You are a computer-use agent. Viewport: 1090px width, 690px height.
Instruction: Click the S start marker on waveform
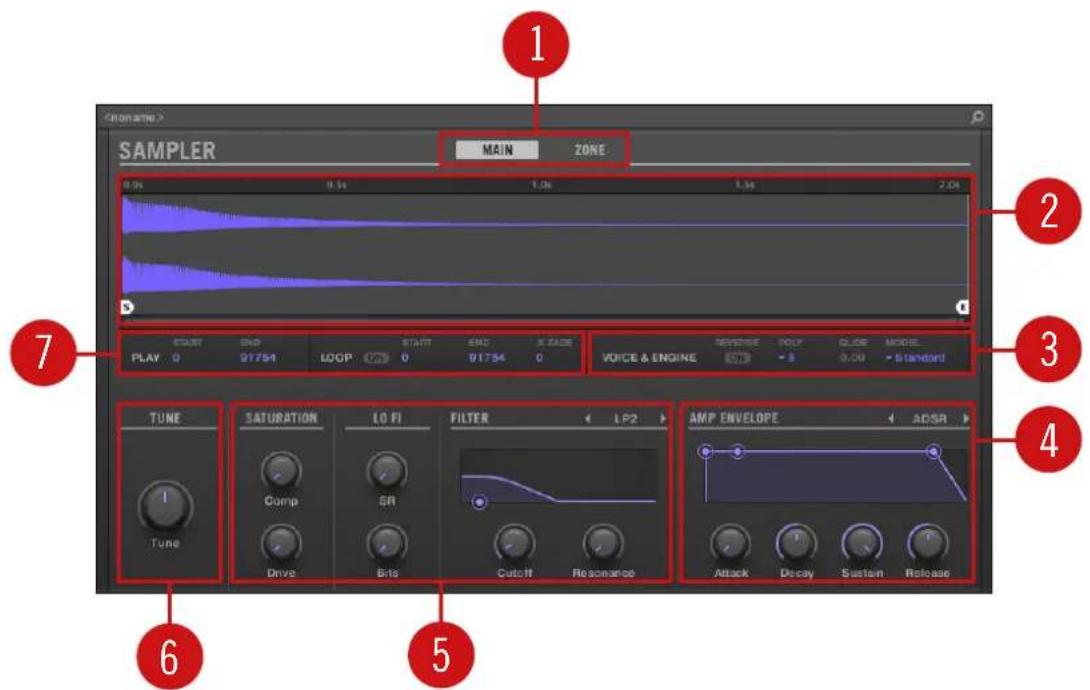(127, 306)
